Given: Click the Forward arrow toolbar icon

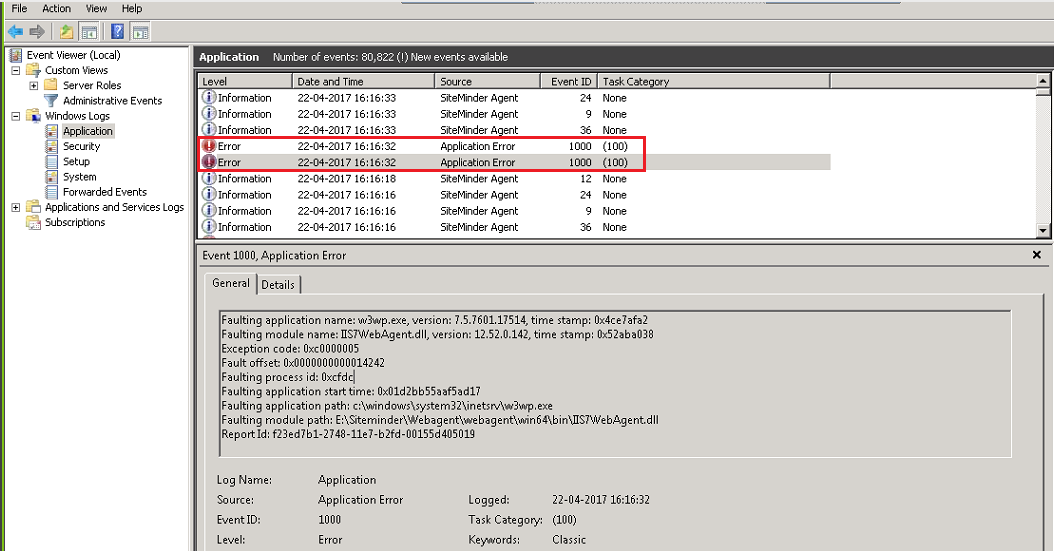Looking at the screenshot, I should (38, 32).
